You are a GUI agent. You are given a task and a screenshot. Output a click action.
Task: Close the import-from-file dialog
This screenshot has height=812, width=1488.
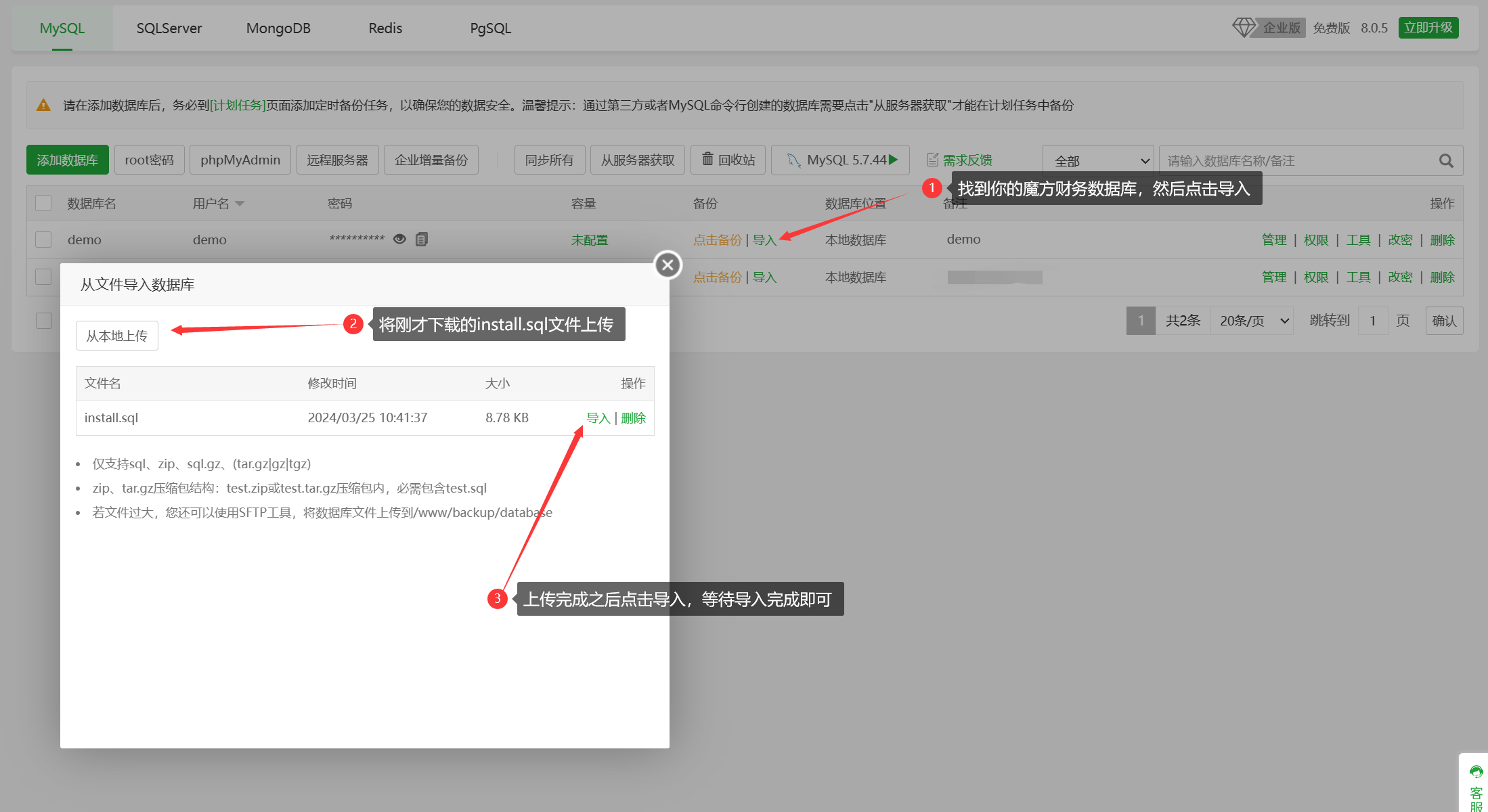(668, 265)
